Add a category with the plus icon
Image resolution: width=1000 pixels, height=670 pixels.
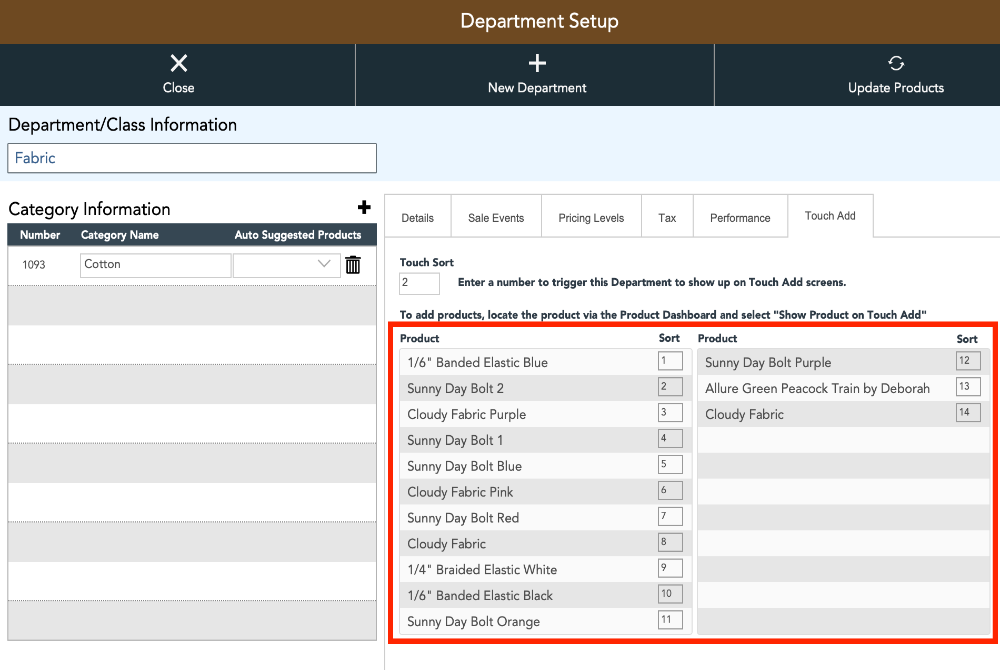(364, 207)
